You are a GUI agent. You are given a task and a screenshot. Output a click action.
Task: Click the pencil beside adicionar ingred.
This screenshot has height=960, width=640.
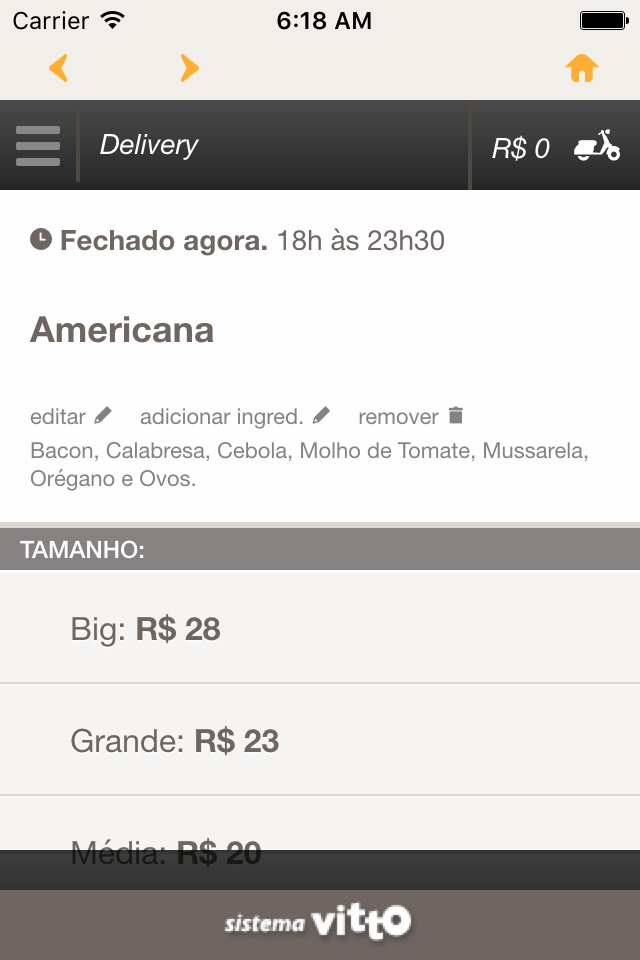(321, 416)
